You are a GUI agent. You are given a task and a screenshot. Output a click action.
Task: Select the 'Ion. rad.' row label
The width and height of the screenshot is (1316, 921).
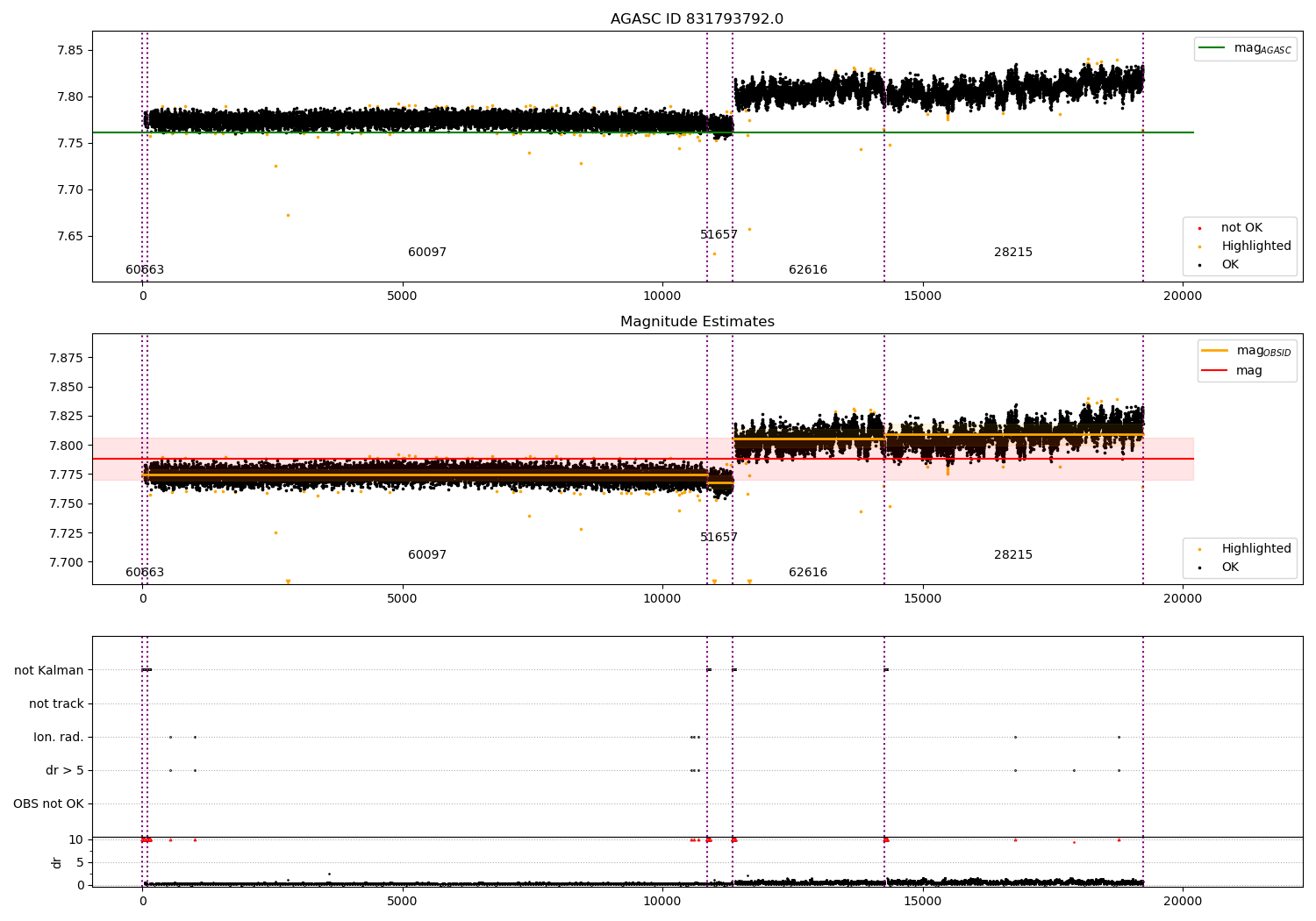pyautogui.click(x=59, y=737)
